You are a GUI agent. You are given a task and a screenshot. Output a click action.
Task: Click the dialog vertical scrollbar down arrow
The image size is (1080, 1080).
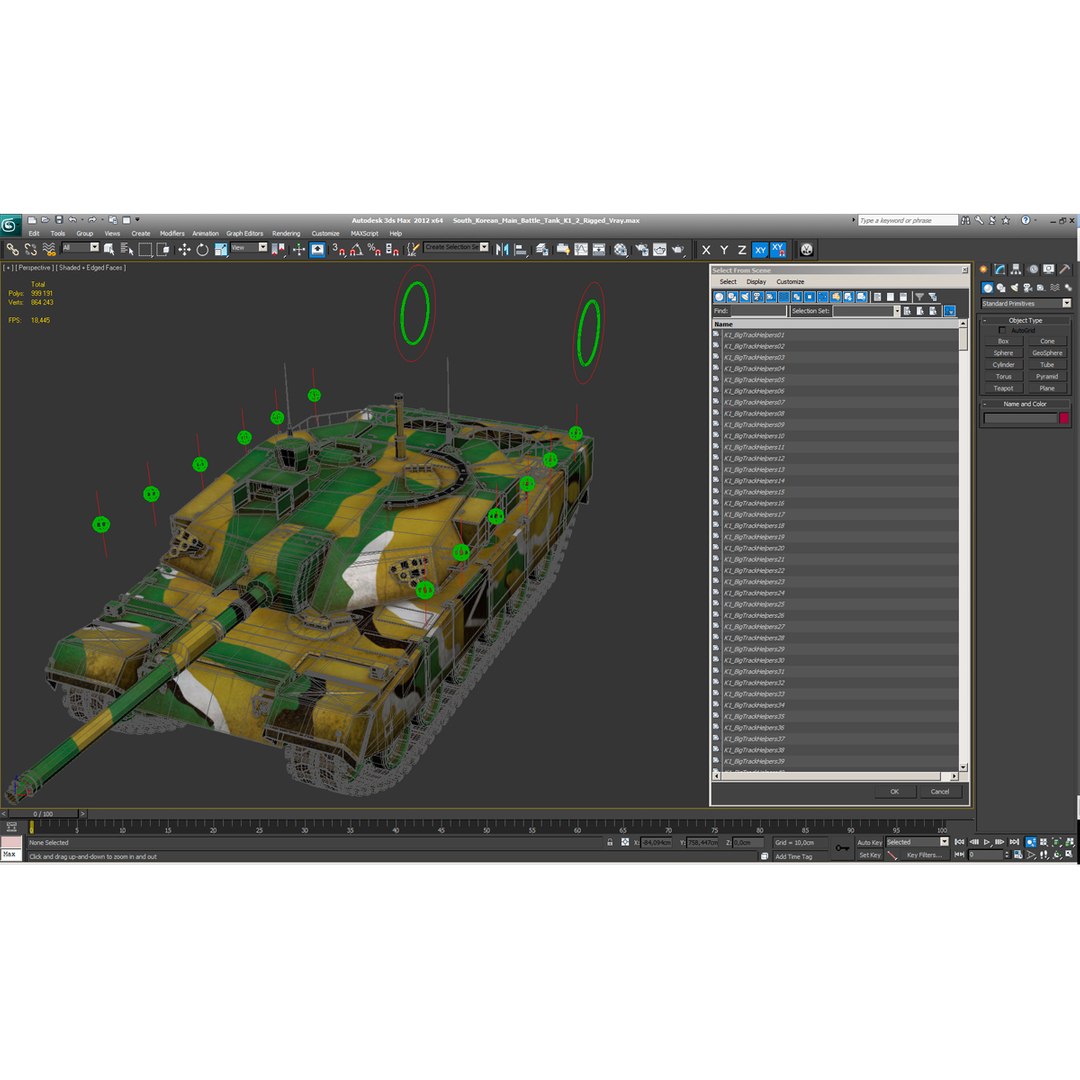point(963,767)
